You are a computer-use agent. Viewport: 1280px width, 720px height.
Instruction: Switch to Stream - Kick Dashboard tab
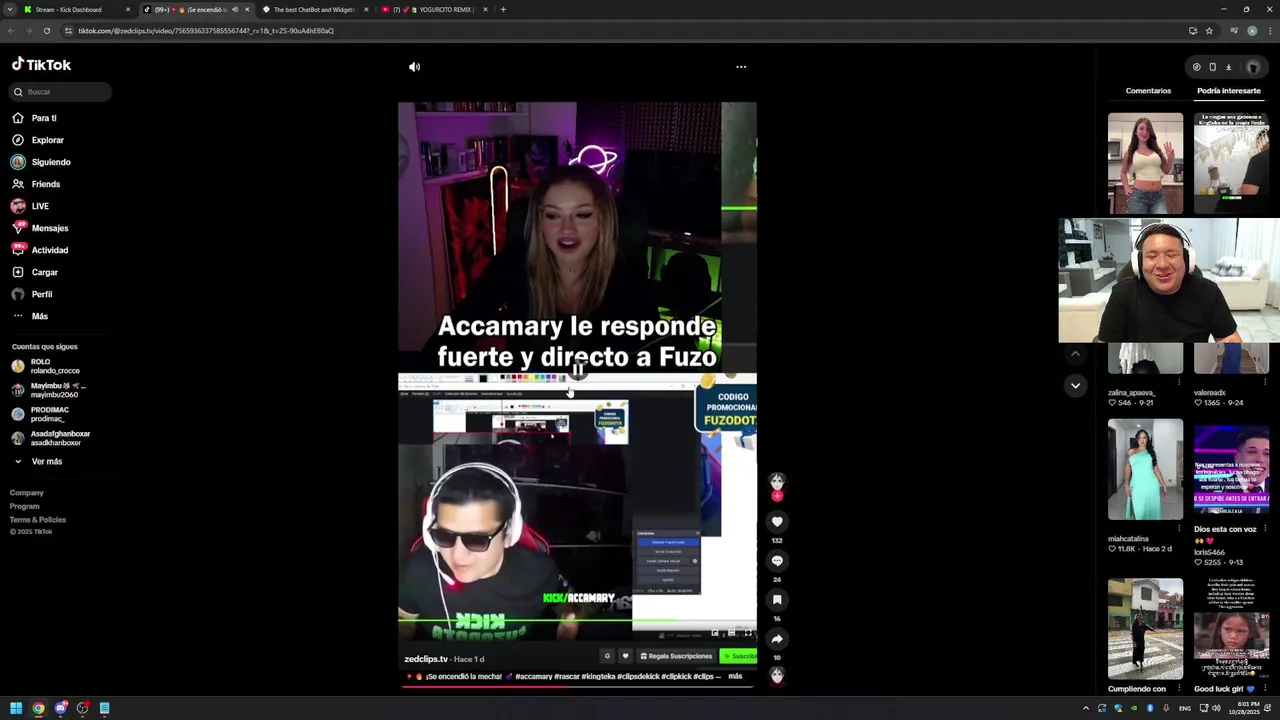77,10
